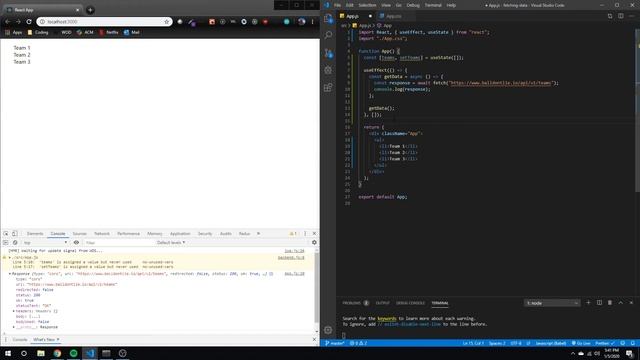Viewport: 640px width, 360px height.
Task: Open Chrome from the Windows taskbar
Action: click(x=57, y=353)
